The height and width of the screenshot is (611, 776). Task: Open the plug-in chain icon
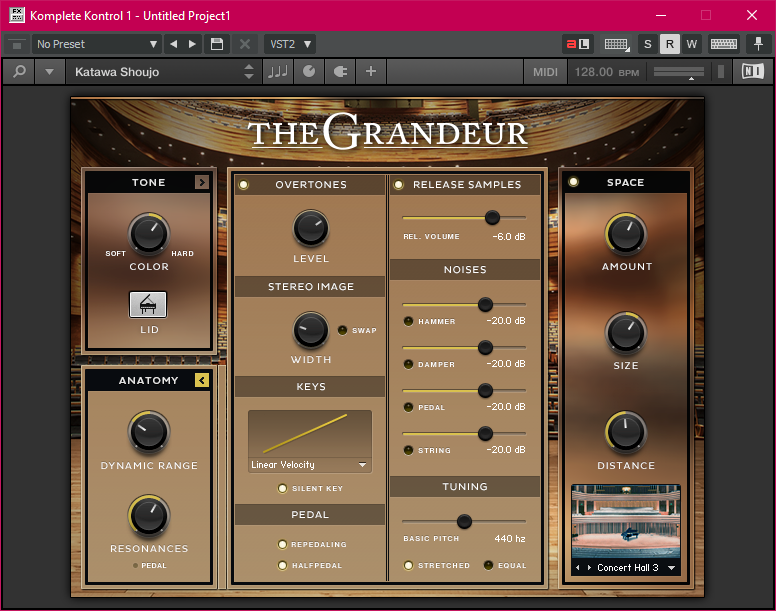(x=340, y=72)
